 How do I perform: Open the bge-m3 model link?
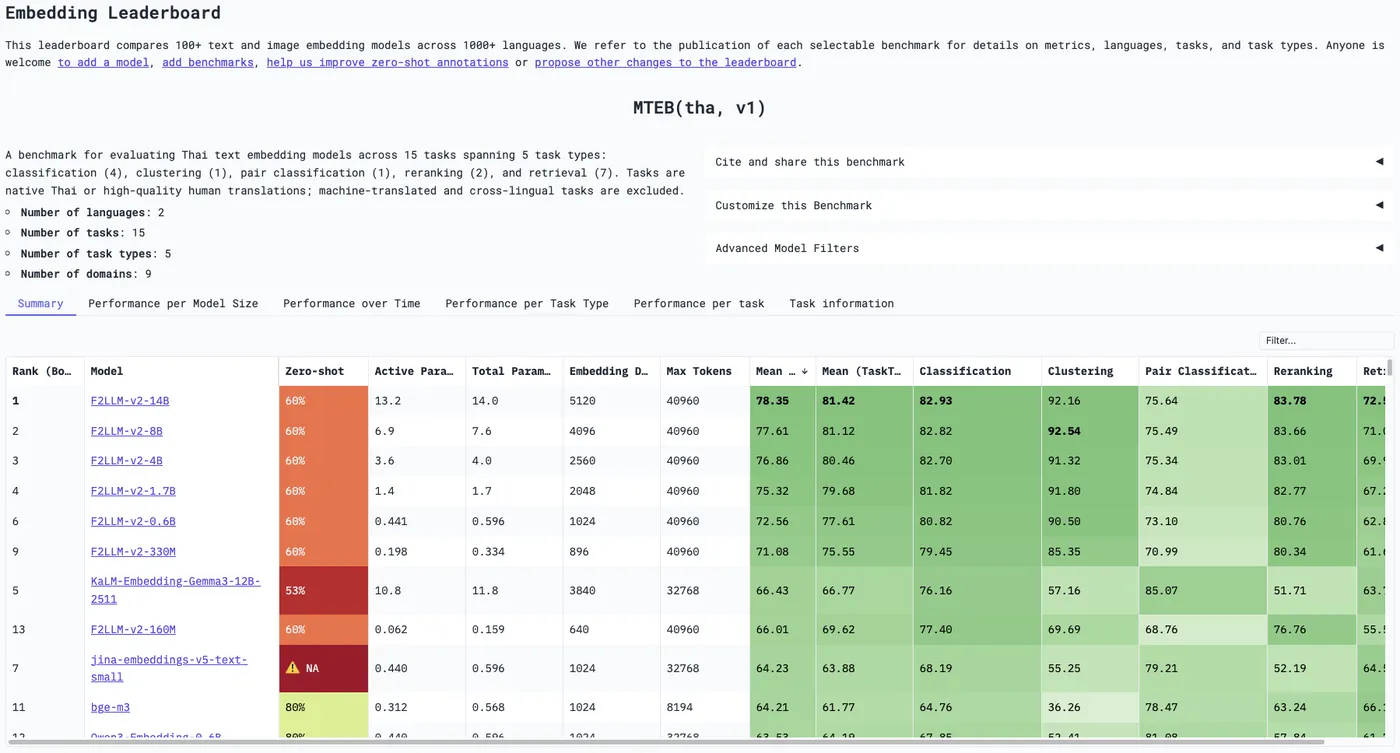tap(110, 707)
